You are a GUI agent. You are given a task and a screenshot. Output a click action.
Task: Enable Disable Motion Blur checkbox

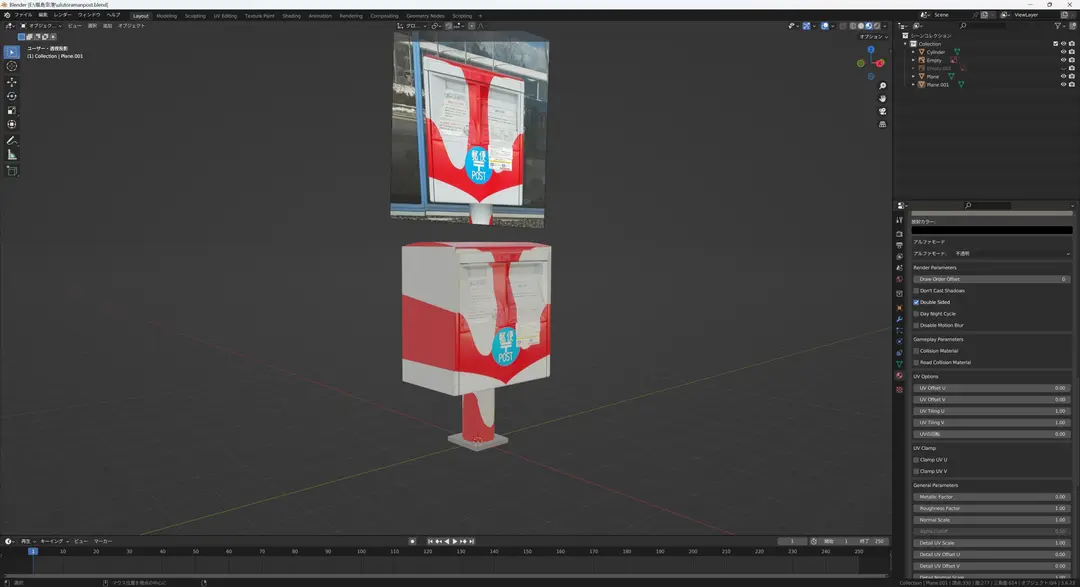point(916,325)
